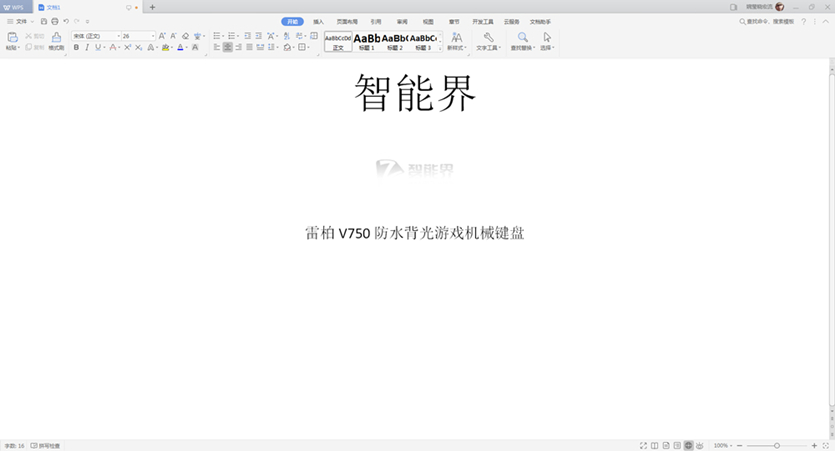
Task: Expand the font size dropdown showing 26
Action: (x=153, y=36)
